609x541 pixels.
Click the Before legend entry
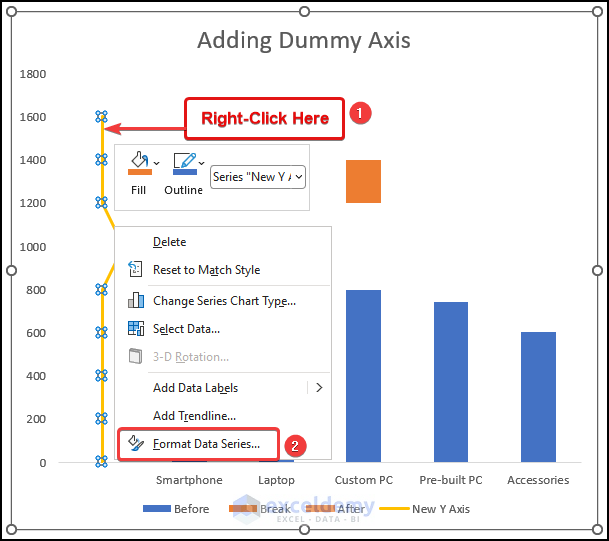176,509
